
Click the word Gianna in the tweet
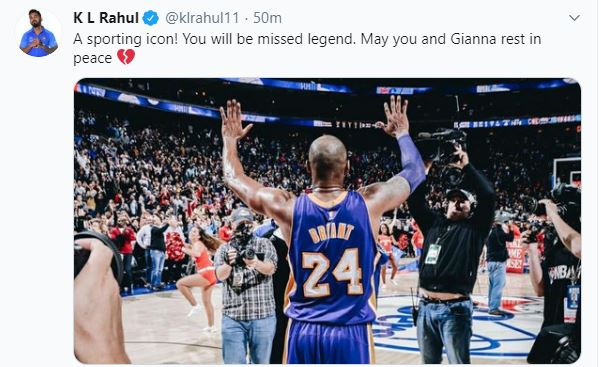pos(471,39)
